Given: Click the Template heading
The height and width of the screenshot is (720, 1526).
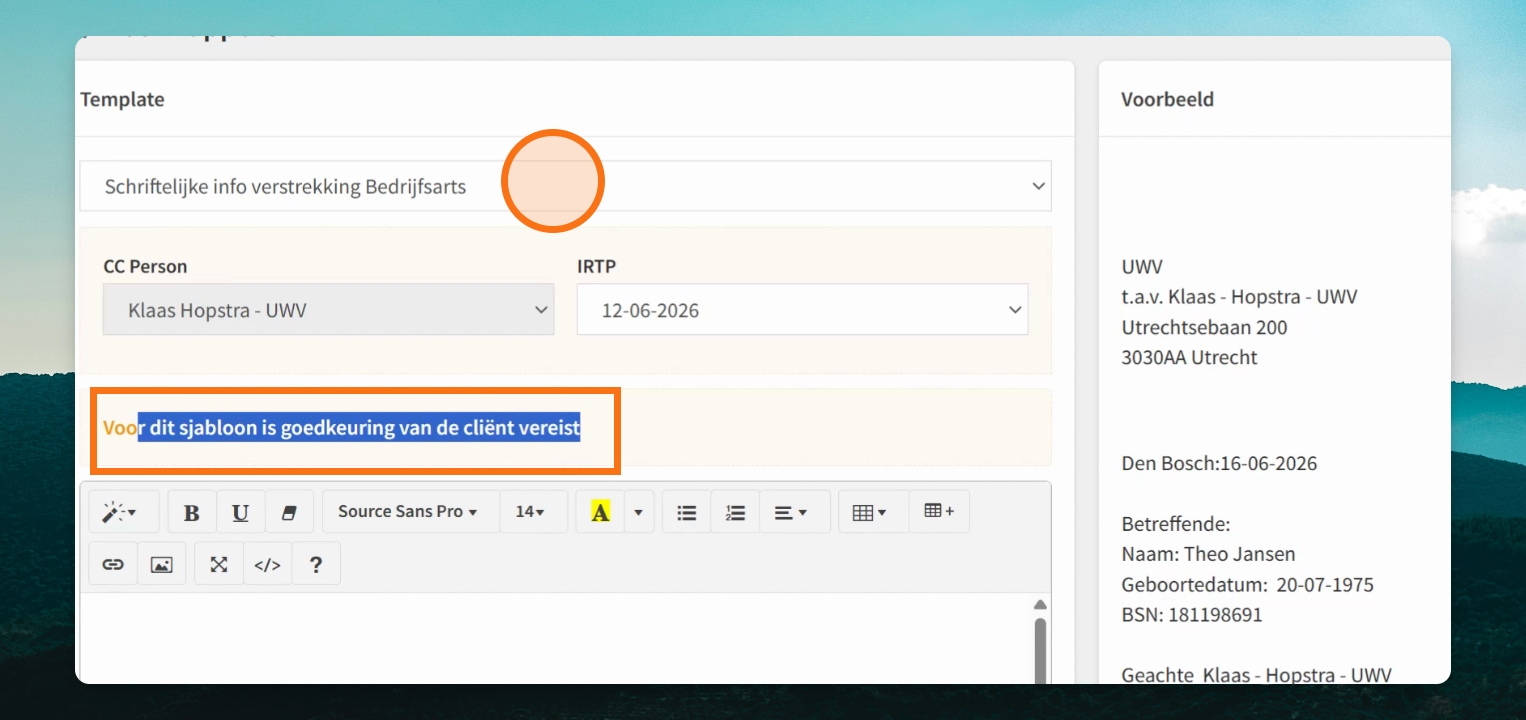Looking at the screenshot, I should [122, 100].
